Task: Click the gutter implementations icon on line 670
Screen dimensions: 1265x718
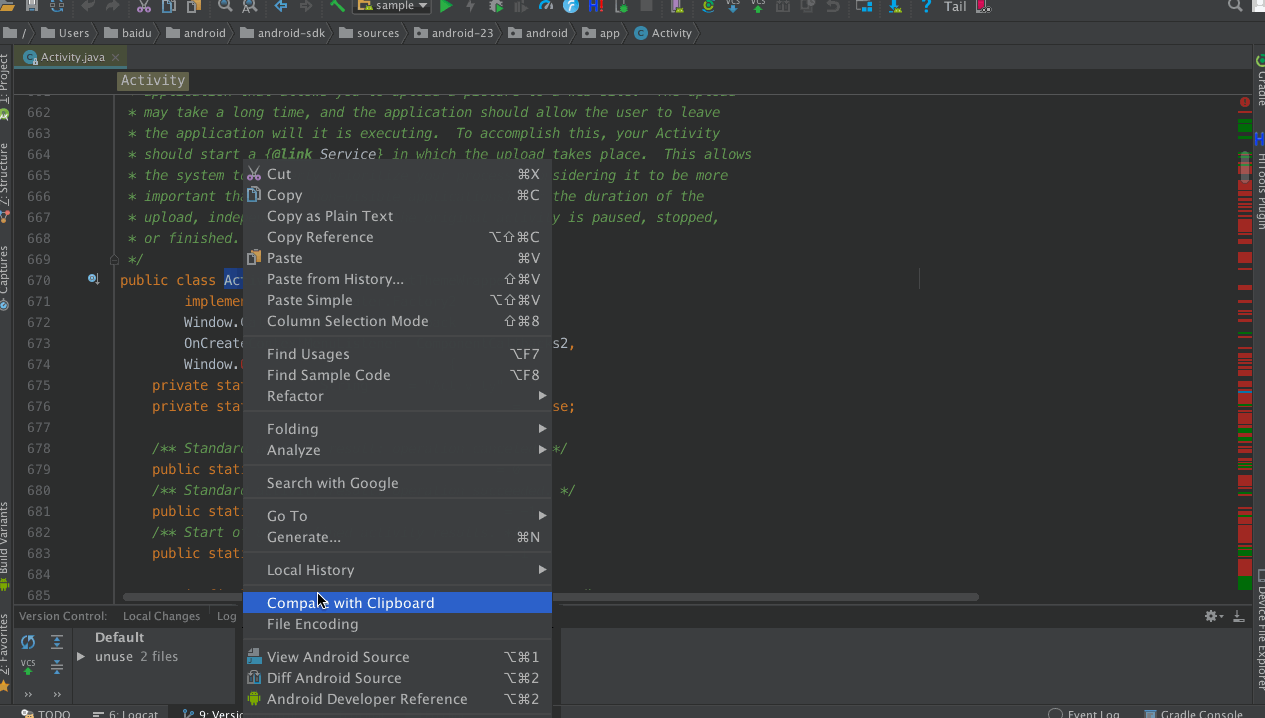Action: (x=93, y=280)
